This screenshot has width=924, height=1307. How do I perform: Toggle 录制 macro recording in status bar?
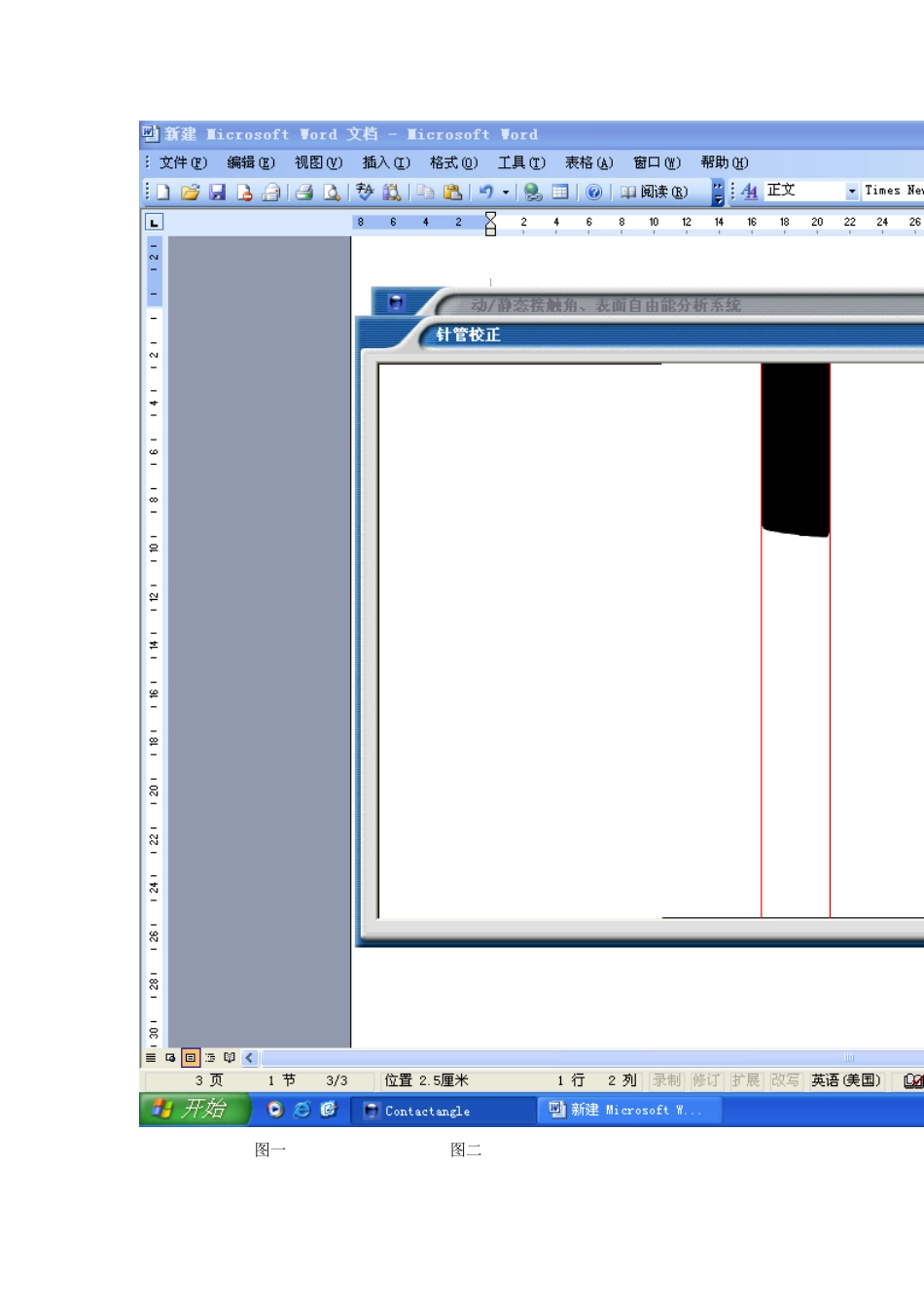tap(667, 1080)
